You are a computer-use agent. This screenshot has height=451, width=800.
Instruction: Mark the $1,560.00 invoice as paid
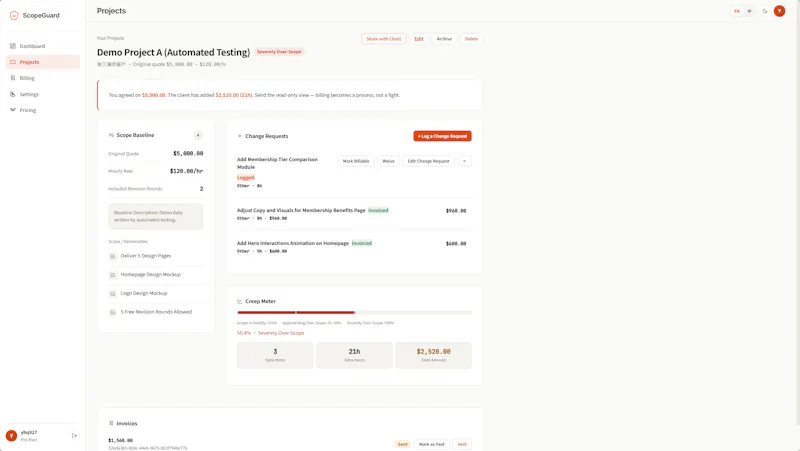click(x=432, y=444)
